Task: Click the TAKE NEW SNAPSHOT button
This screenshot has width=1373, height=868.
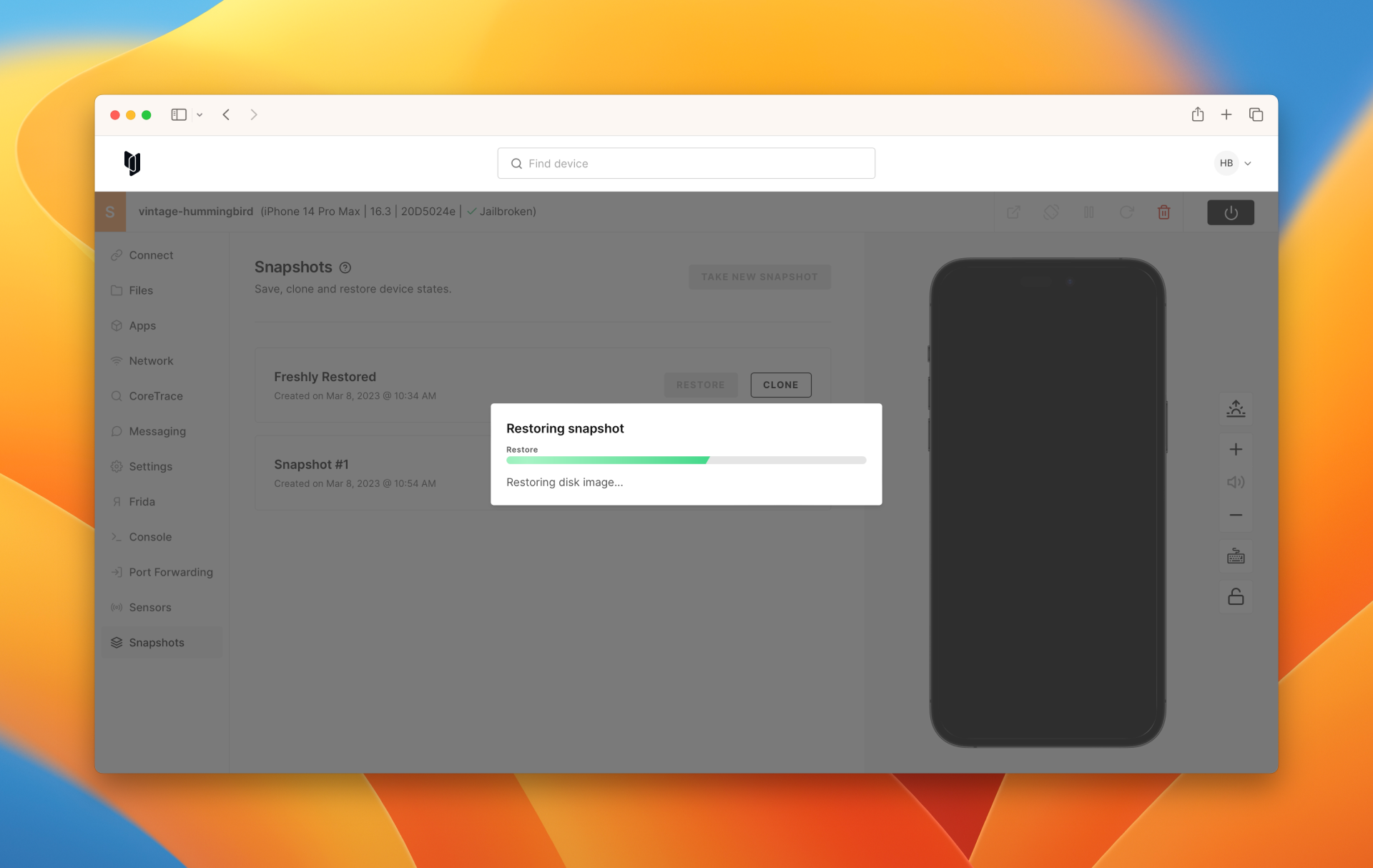Action: point(759,276)
